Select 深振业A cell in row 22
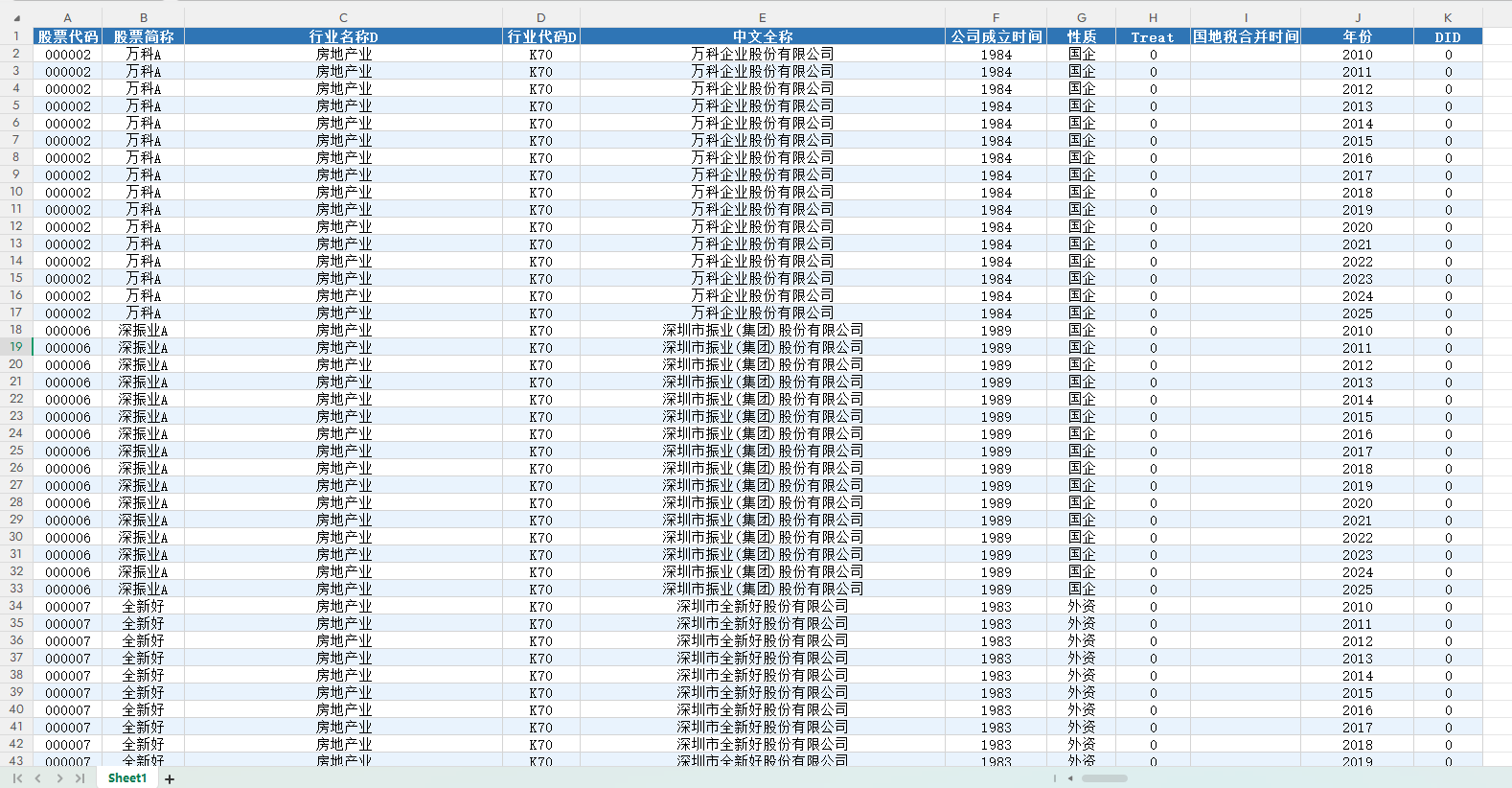Viewport: 1512px width, 788px height. [x=144, y=399]
